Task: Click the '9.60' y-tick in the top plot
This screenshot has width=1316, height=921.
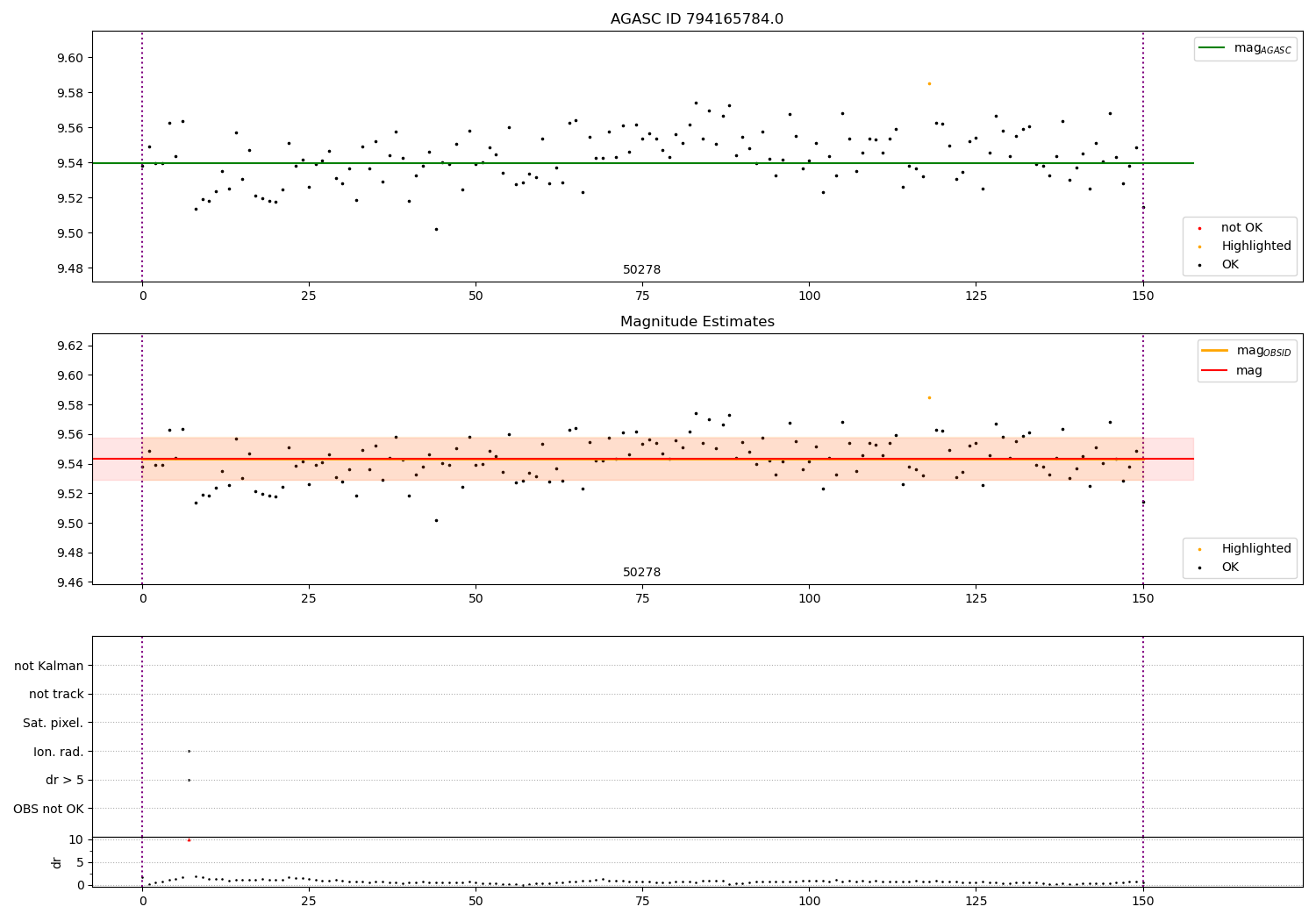Action: pos(70,58)
